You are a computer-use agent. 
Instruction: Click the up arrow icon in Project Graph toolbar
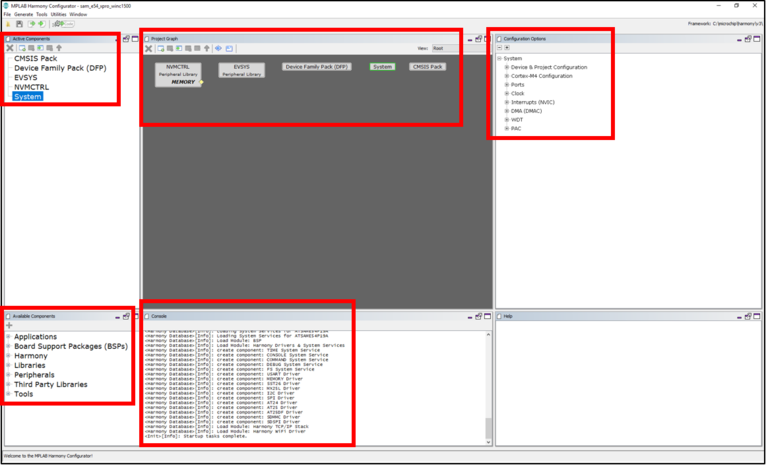click(207, 48)
